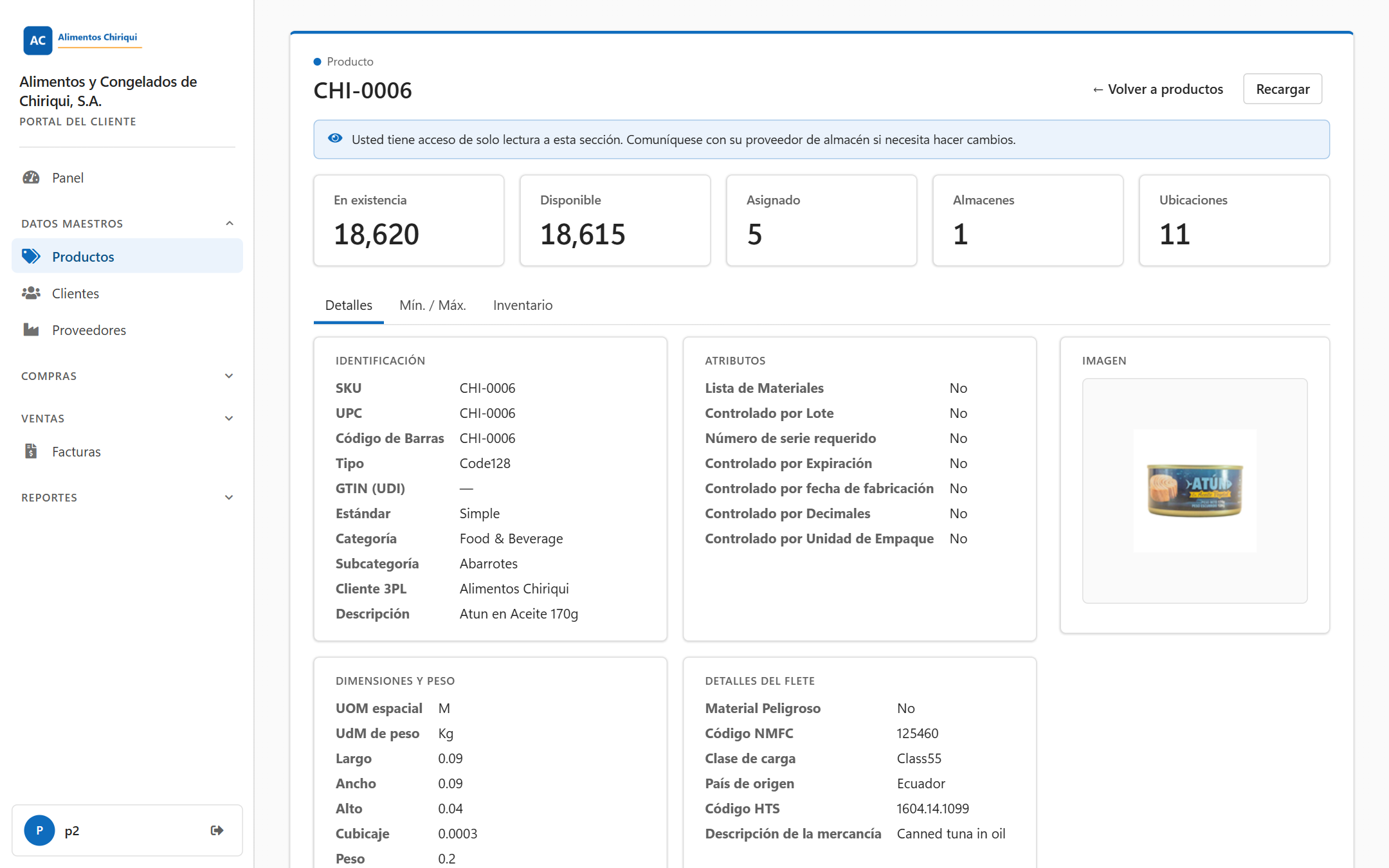Click the Canned tuna in oil description
Screen dimensions: 1389x868
click(x=951, y=833)
